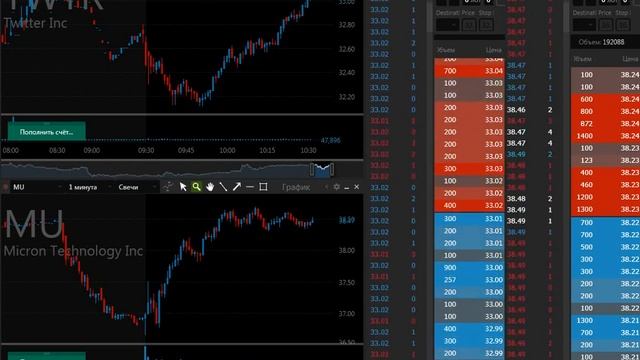This screenshot has height=360, width=640.
Task: Click the 900 at 33.00 bid row
Action: pyautogui.click(x=469, y=268)
